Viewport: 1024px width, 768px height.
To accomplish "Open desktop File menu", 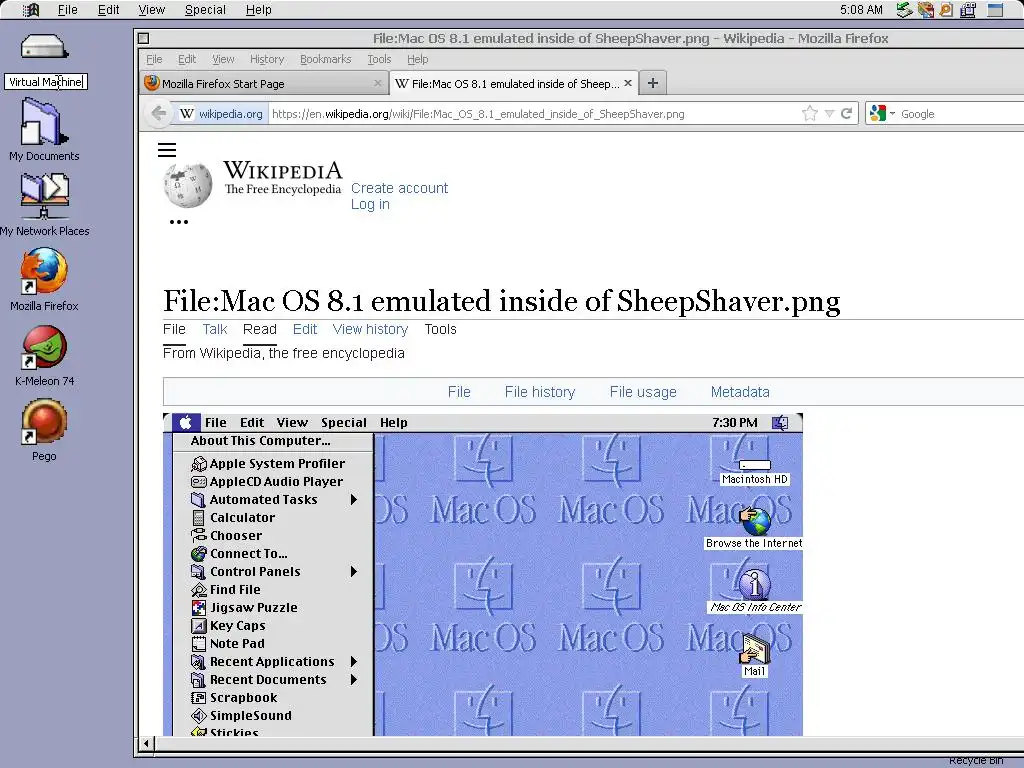I will point(67,10).
